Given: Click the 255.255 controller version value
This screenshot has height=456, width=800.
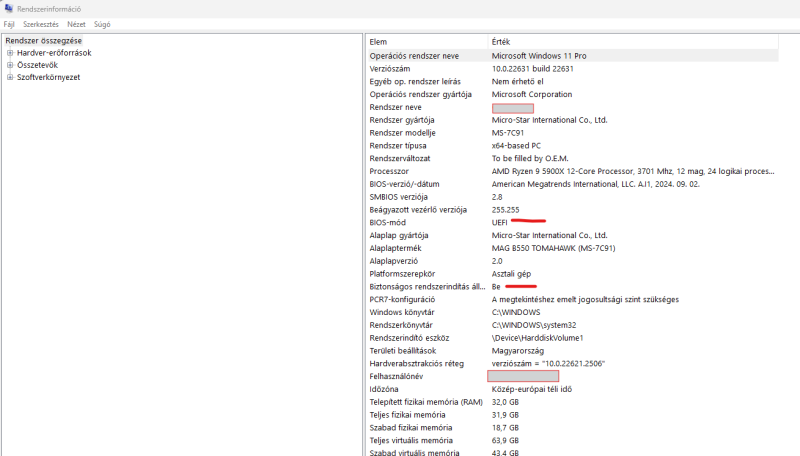Looking at the screenshot, I should 505,210.
